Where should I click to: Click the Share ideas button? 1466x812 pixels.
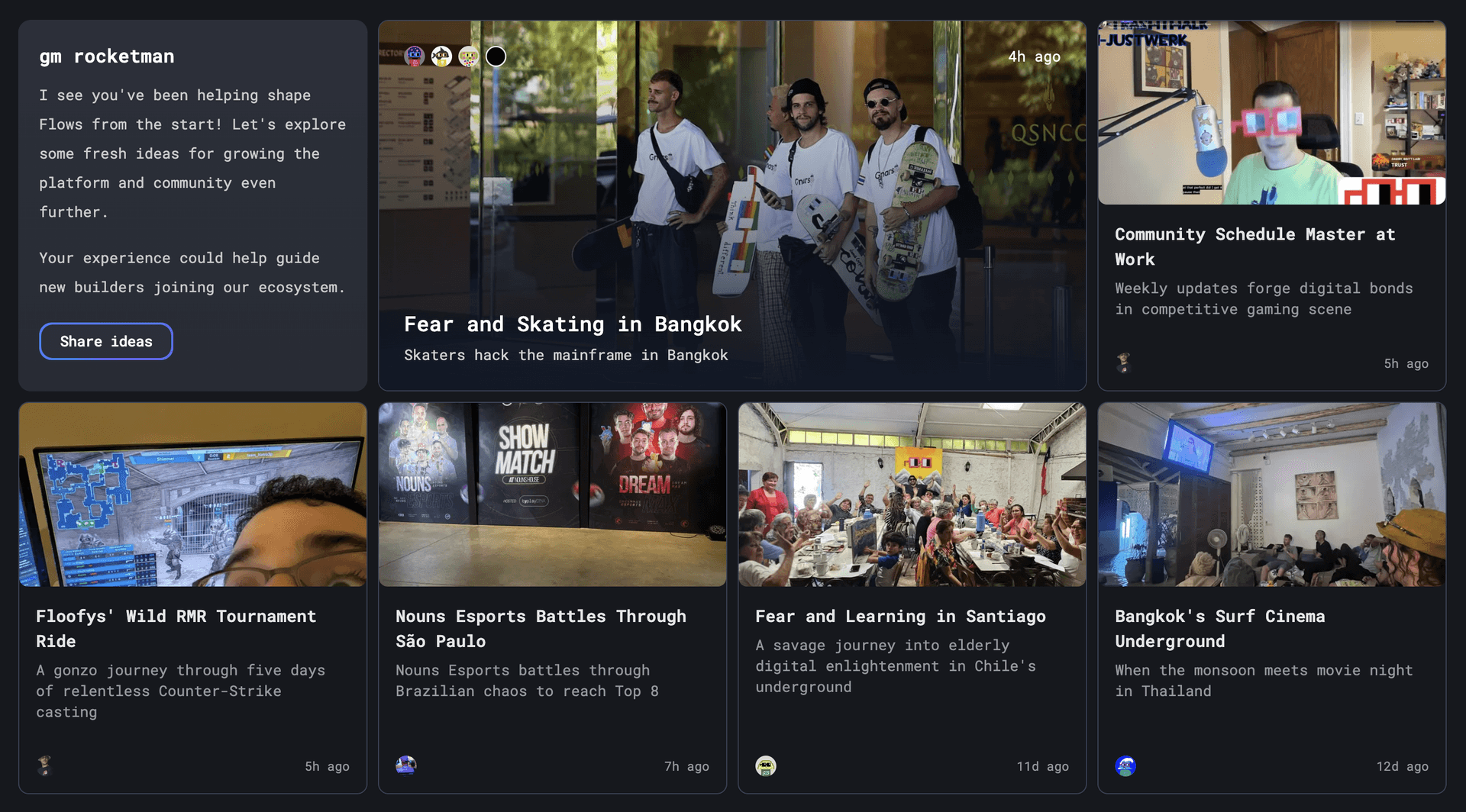coord(106,341)
